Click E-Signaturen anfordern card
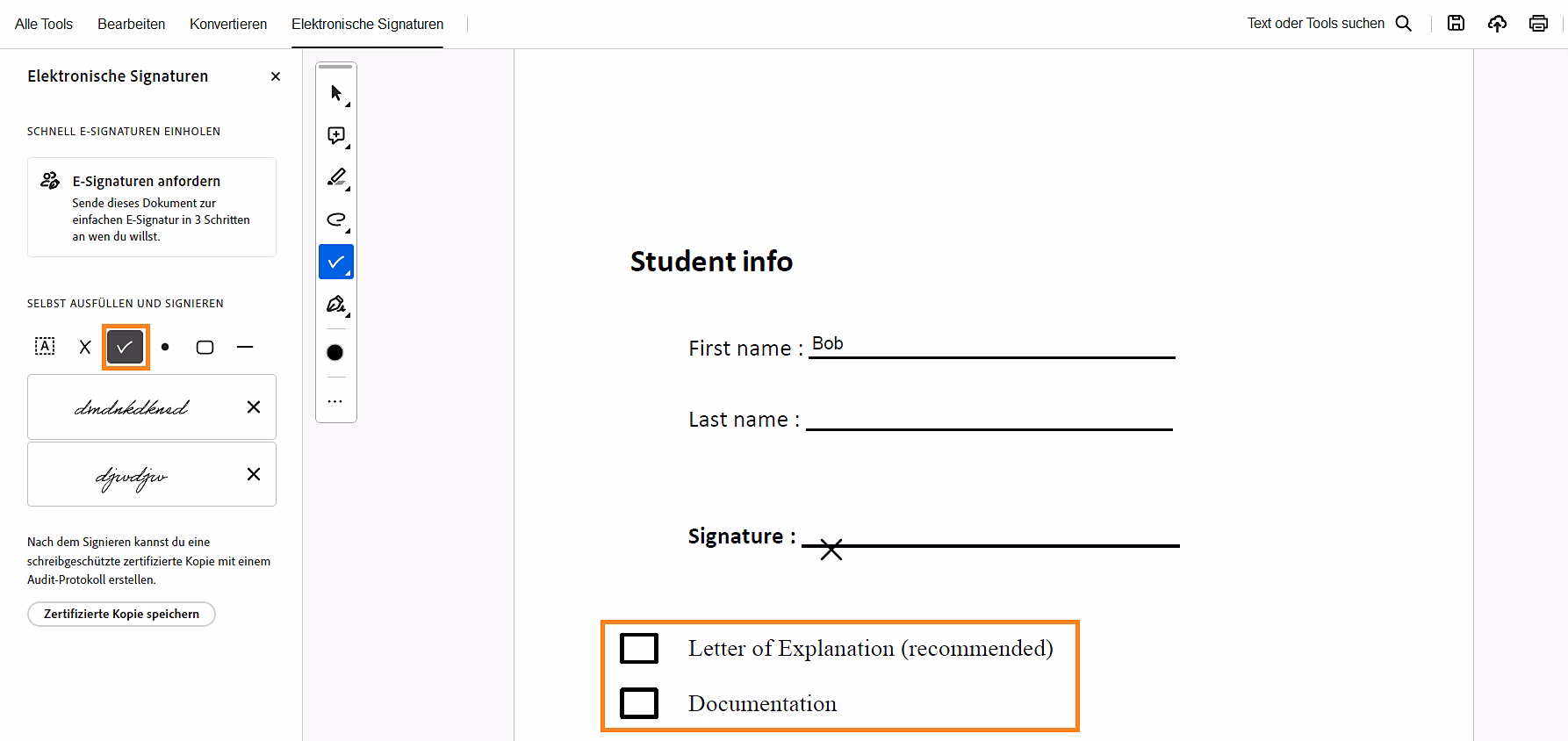This screenshot has height=741, width=1568. pos(152,207)
